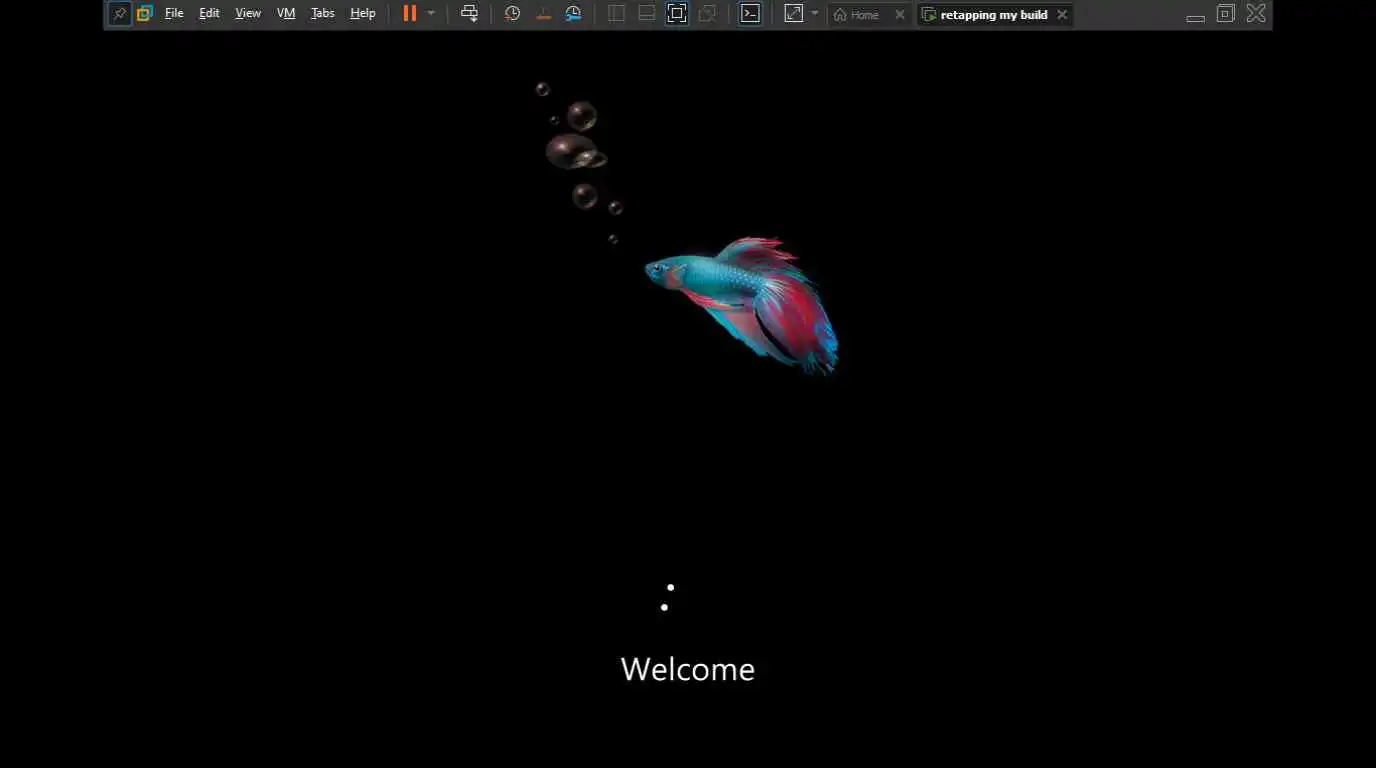Revert the VM to its previous snapshot

(x=543, y=14)
